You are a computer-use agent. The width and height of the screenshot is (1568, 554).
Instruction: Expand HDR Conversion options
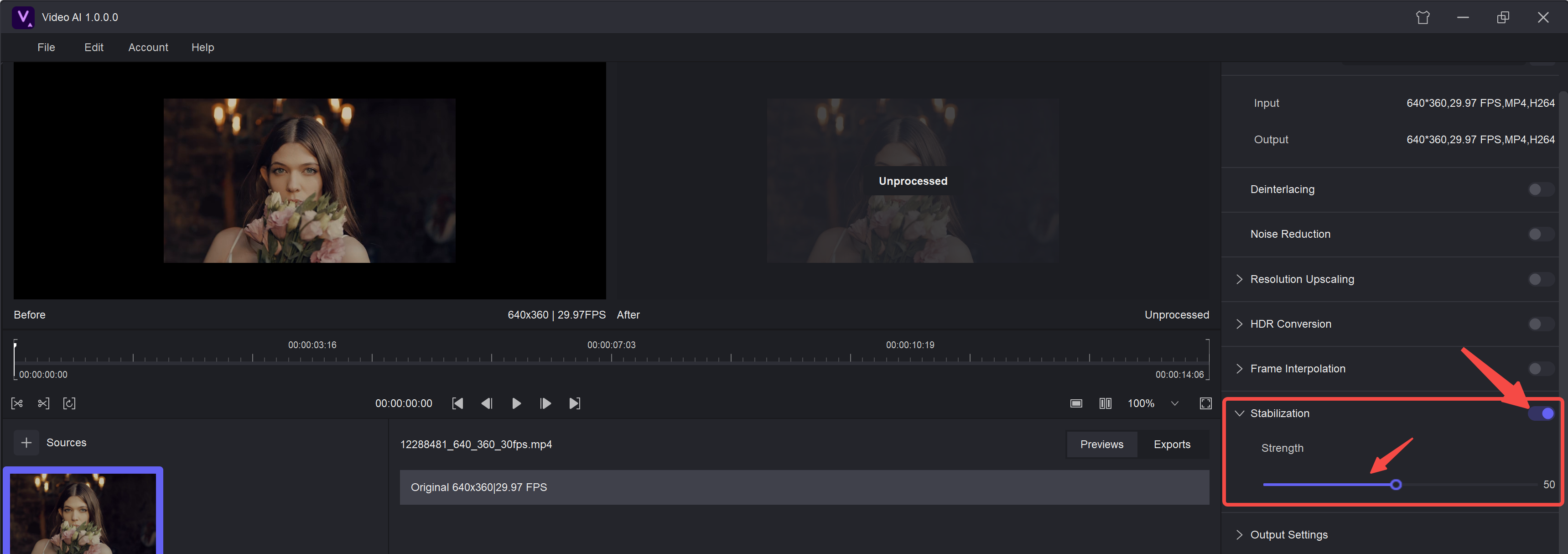(1239, 324)
